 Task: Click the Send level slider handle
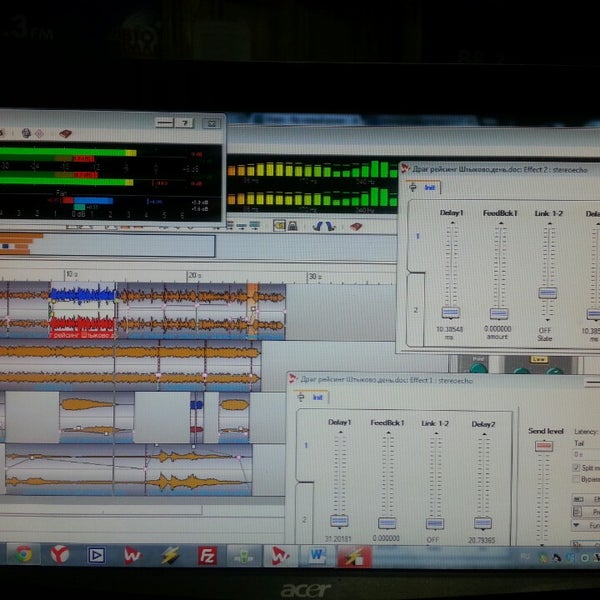coord(543,447)
